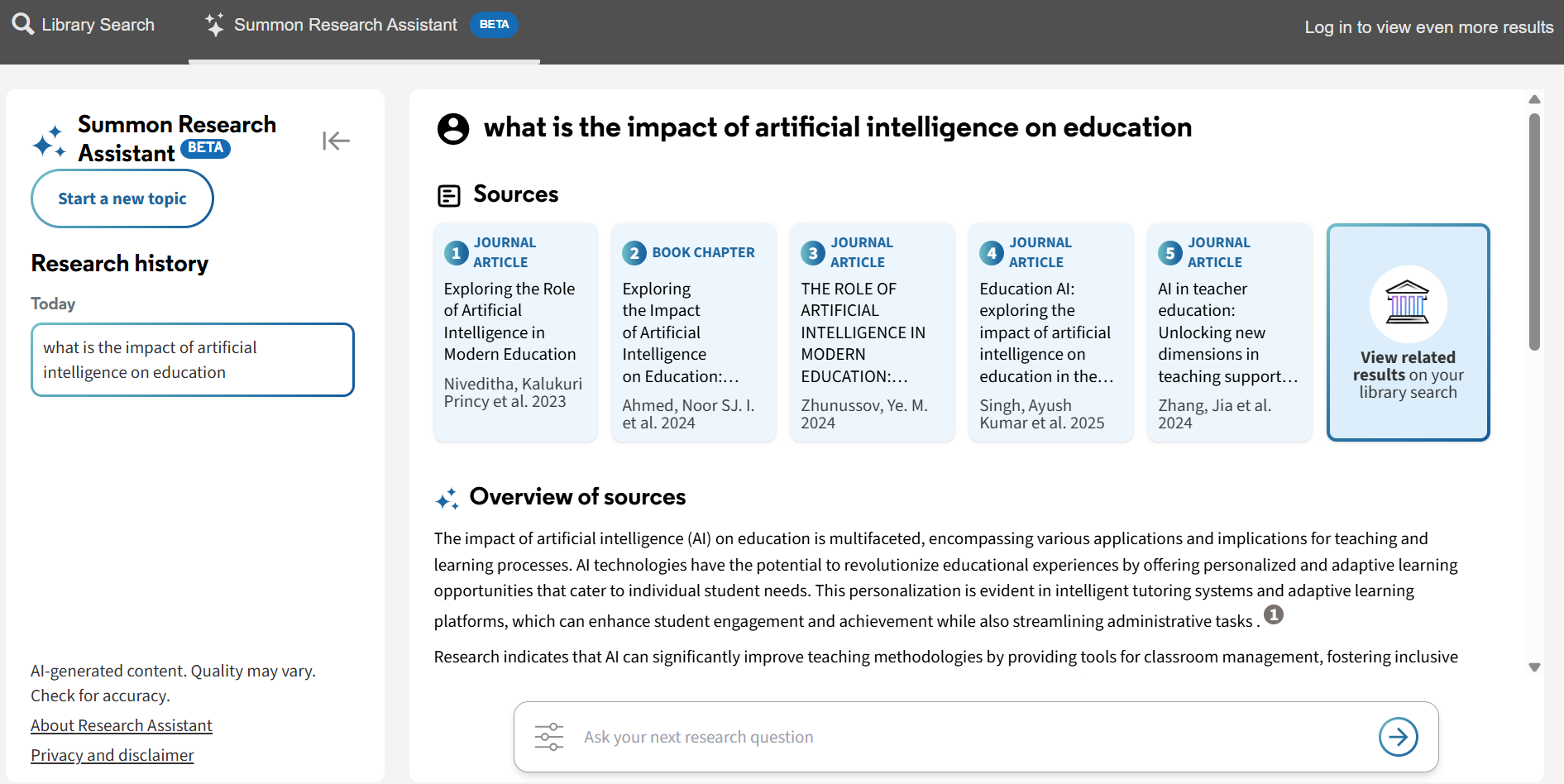
Task: Open search filter settings sliders icon
Action: (x=549, y=737)
